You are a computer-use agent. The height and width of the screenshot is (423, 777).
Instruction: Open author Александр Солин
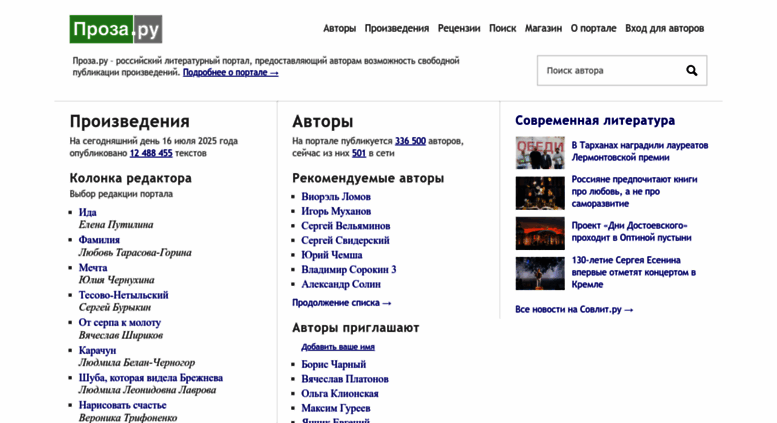pyautogui.click(x=341, y=284)
